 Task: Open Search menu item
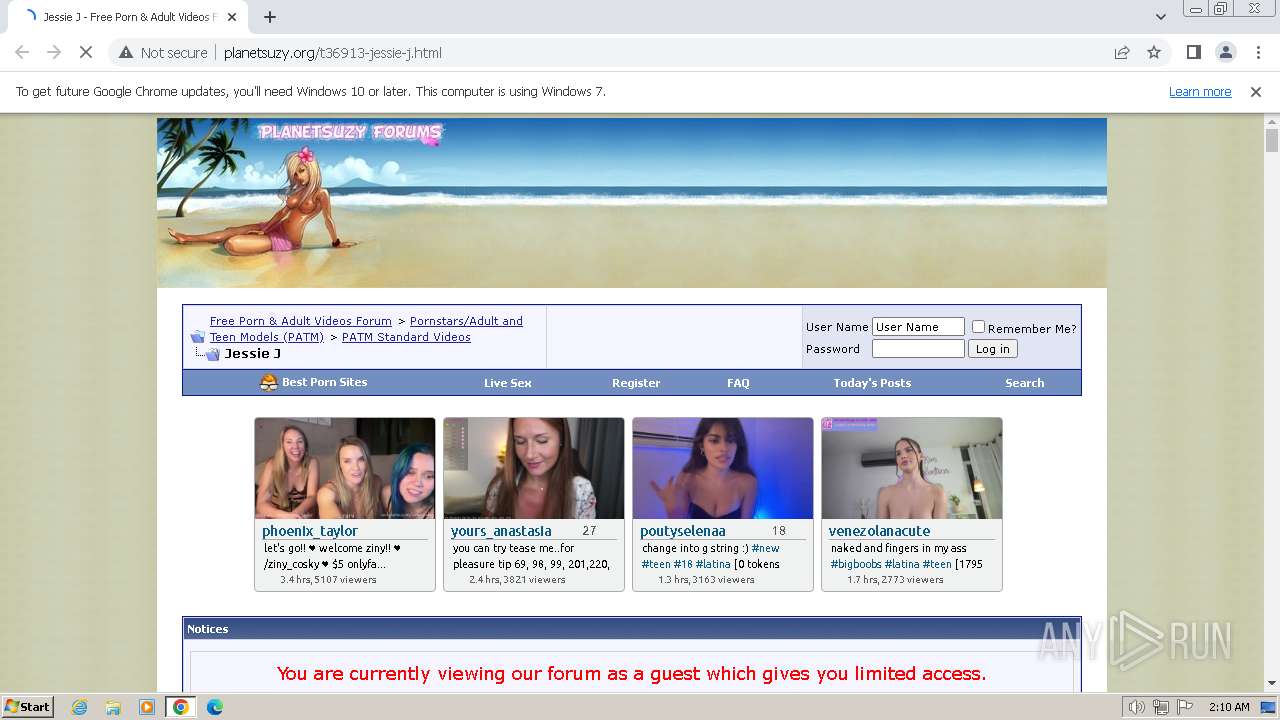1025,383
